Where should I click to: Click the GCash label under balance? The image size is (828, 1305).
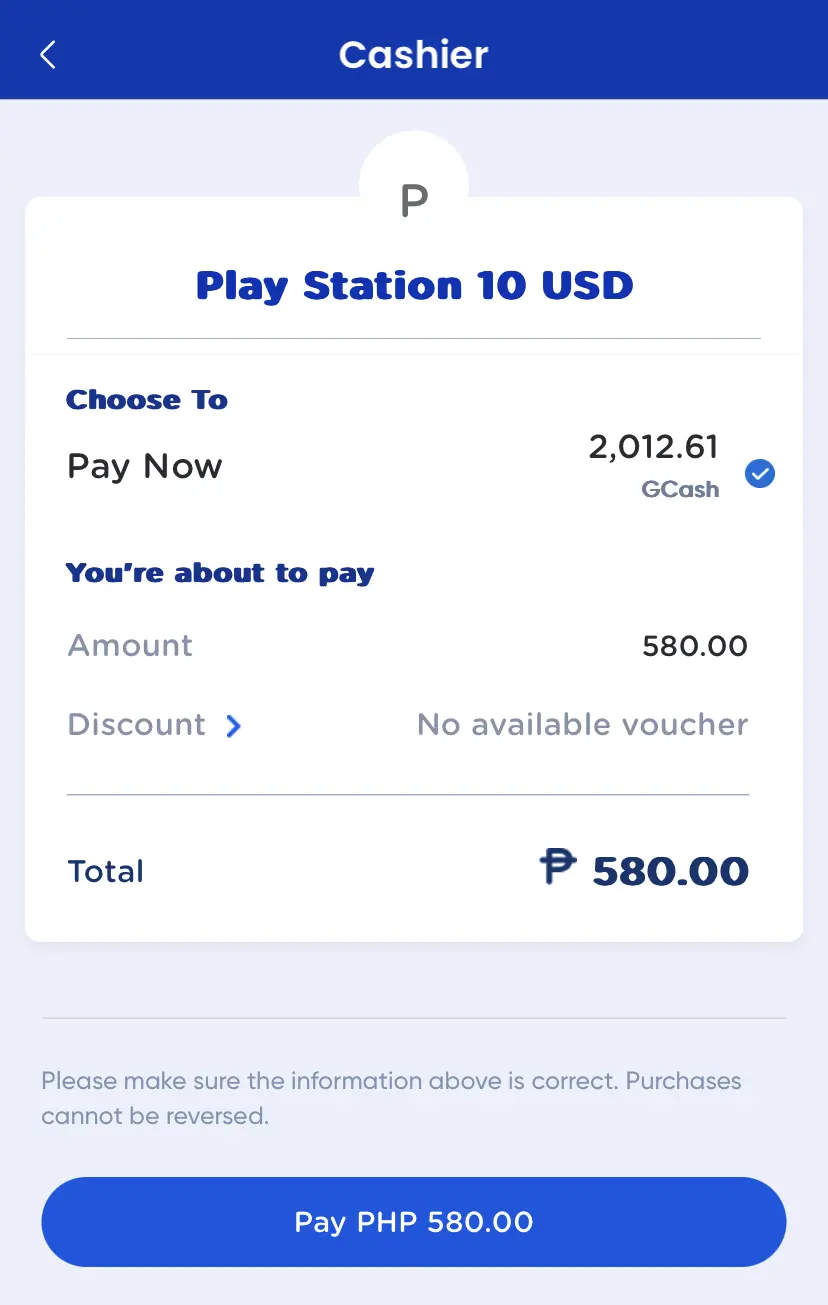[680, 489]
